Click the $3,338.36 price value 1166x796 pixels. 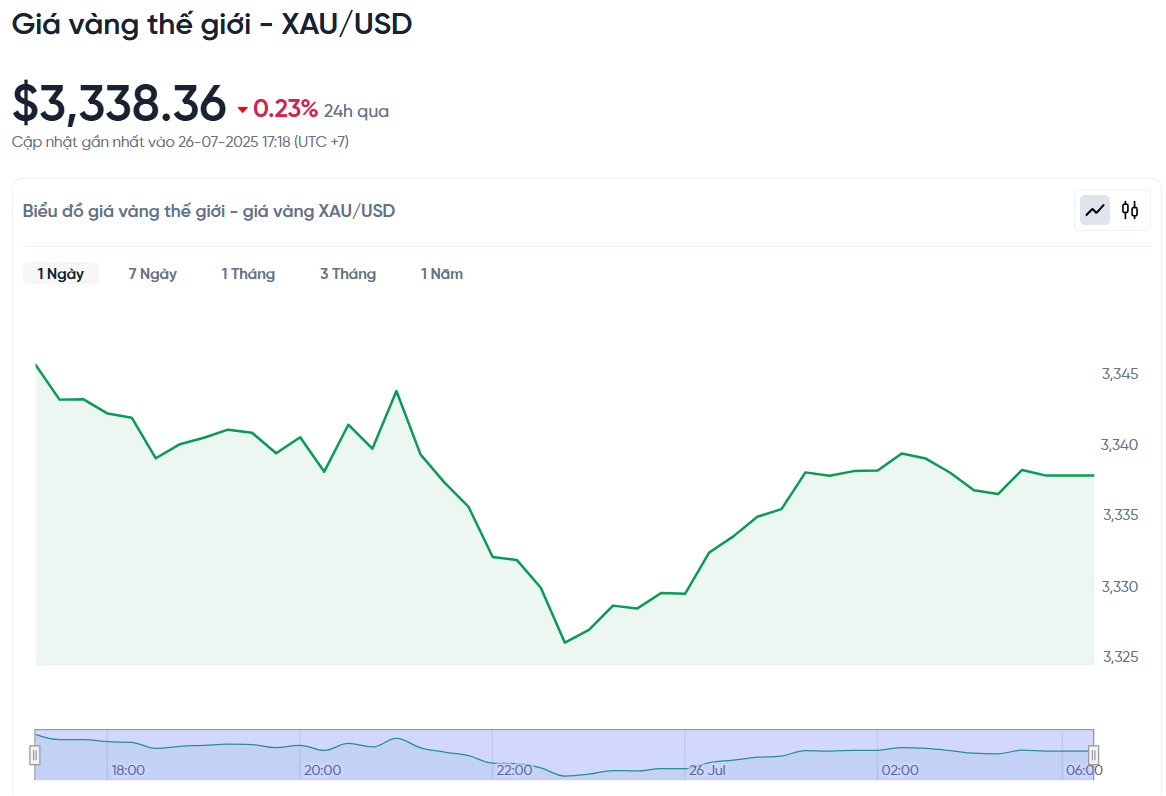pos(119,103)
